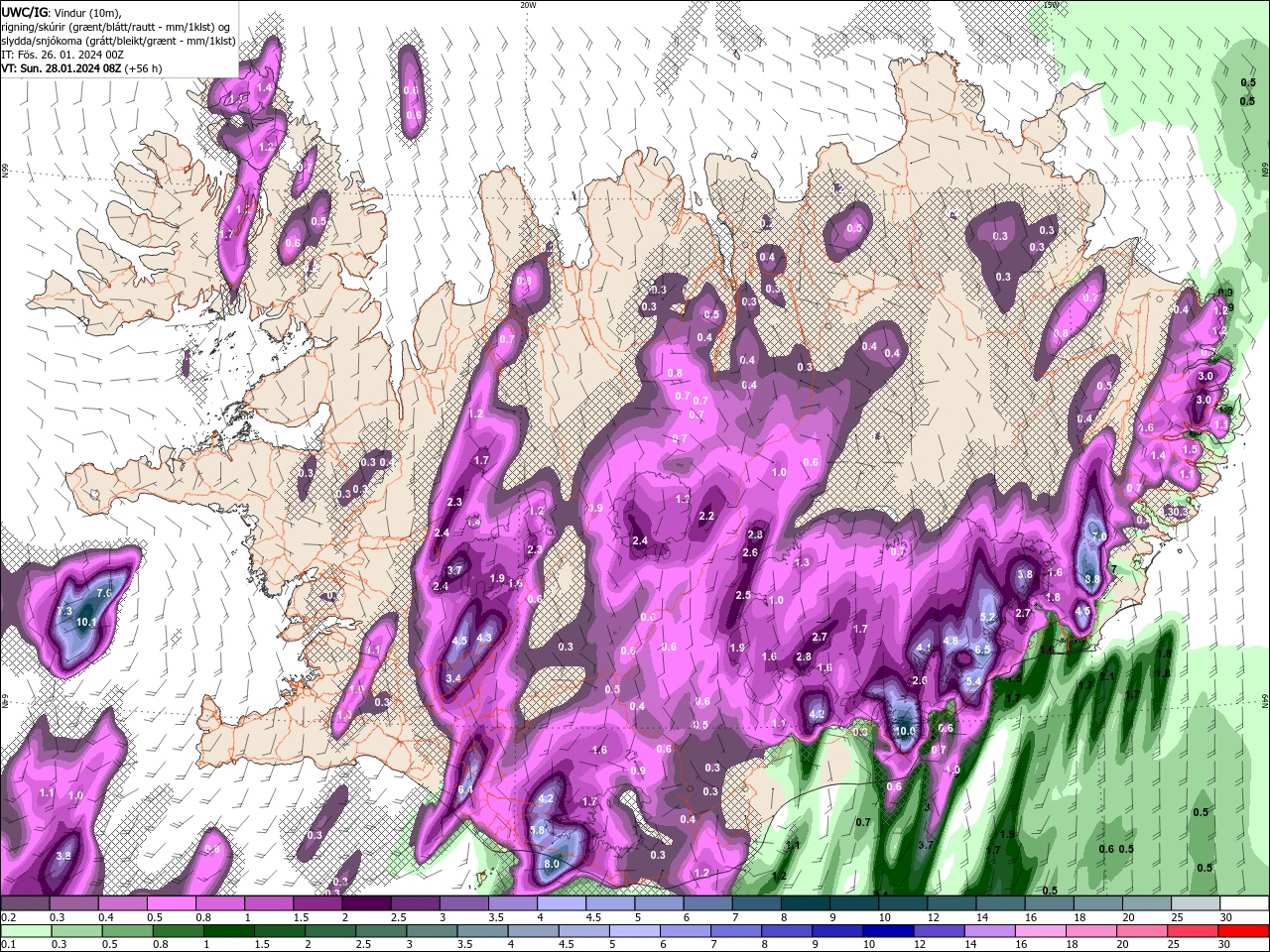Click the "7.3" value off the west coast
This screenshot has height=952, width=1270.
point(64,612)
